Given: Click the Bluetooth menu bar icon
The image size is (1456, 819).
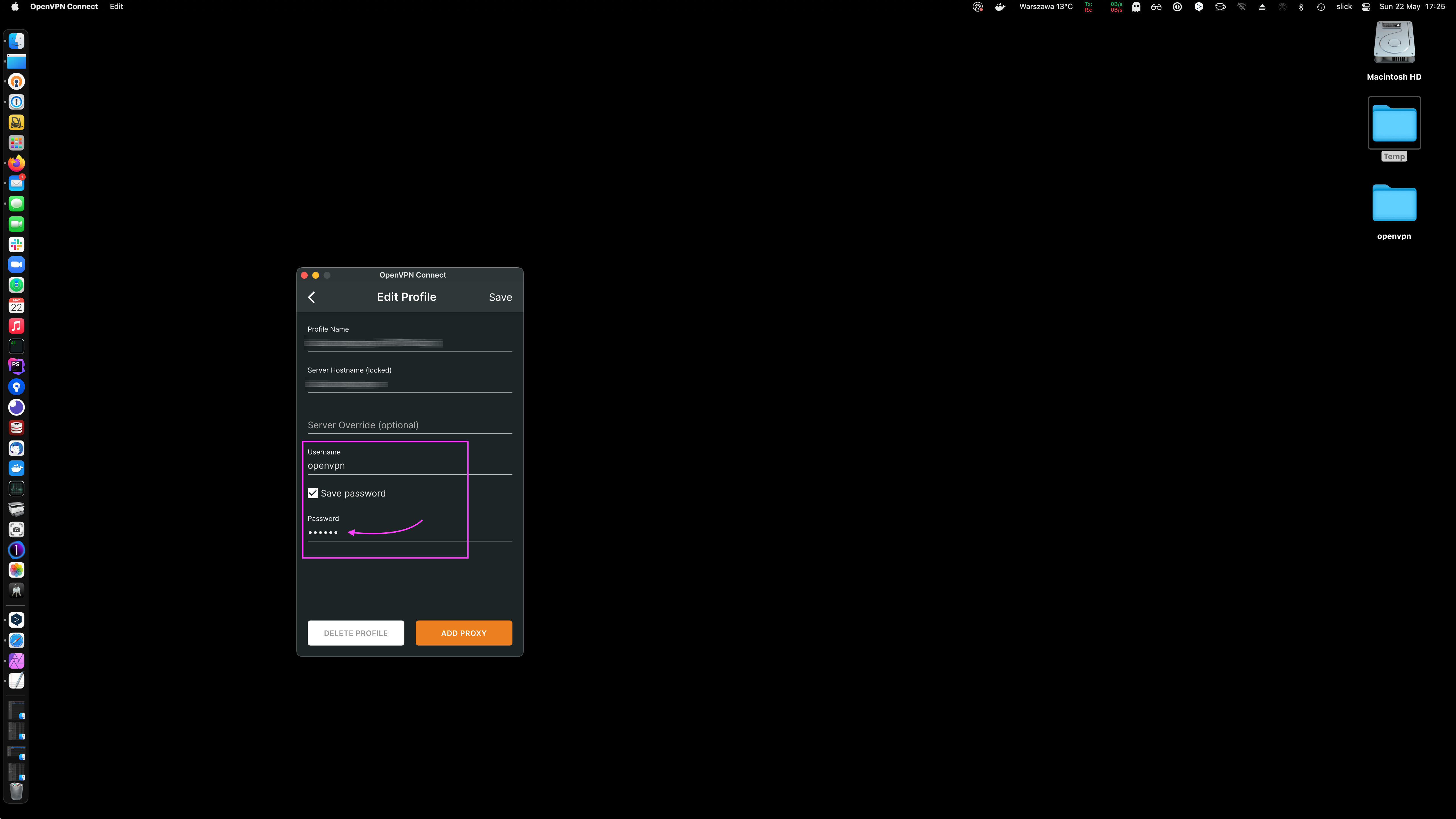Looking at the screenshot, I should pyautogui.click(x=1300, y=7).
